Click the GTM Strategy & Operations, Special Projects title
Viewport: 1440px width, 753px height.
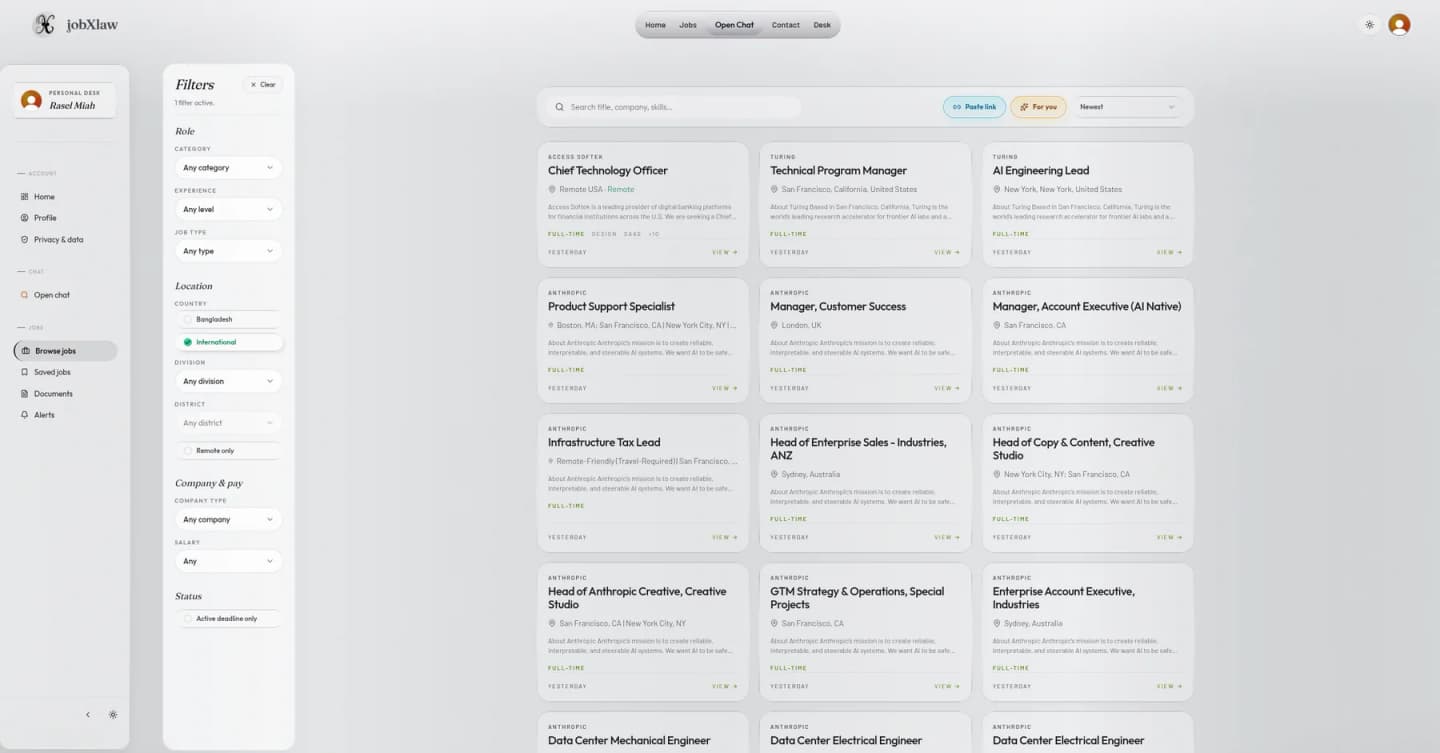pos(857,598)
